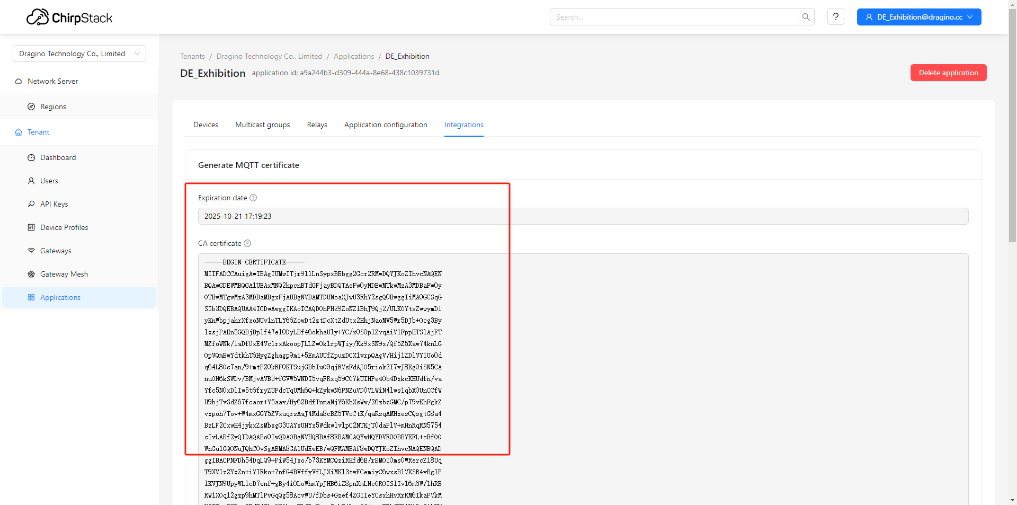Click inside the search input field

point(675,17)
